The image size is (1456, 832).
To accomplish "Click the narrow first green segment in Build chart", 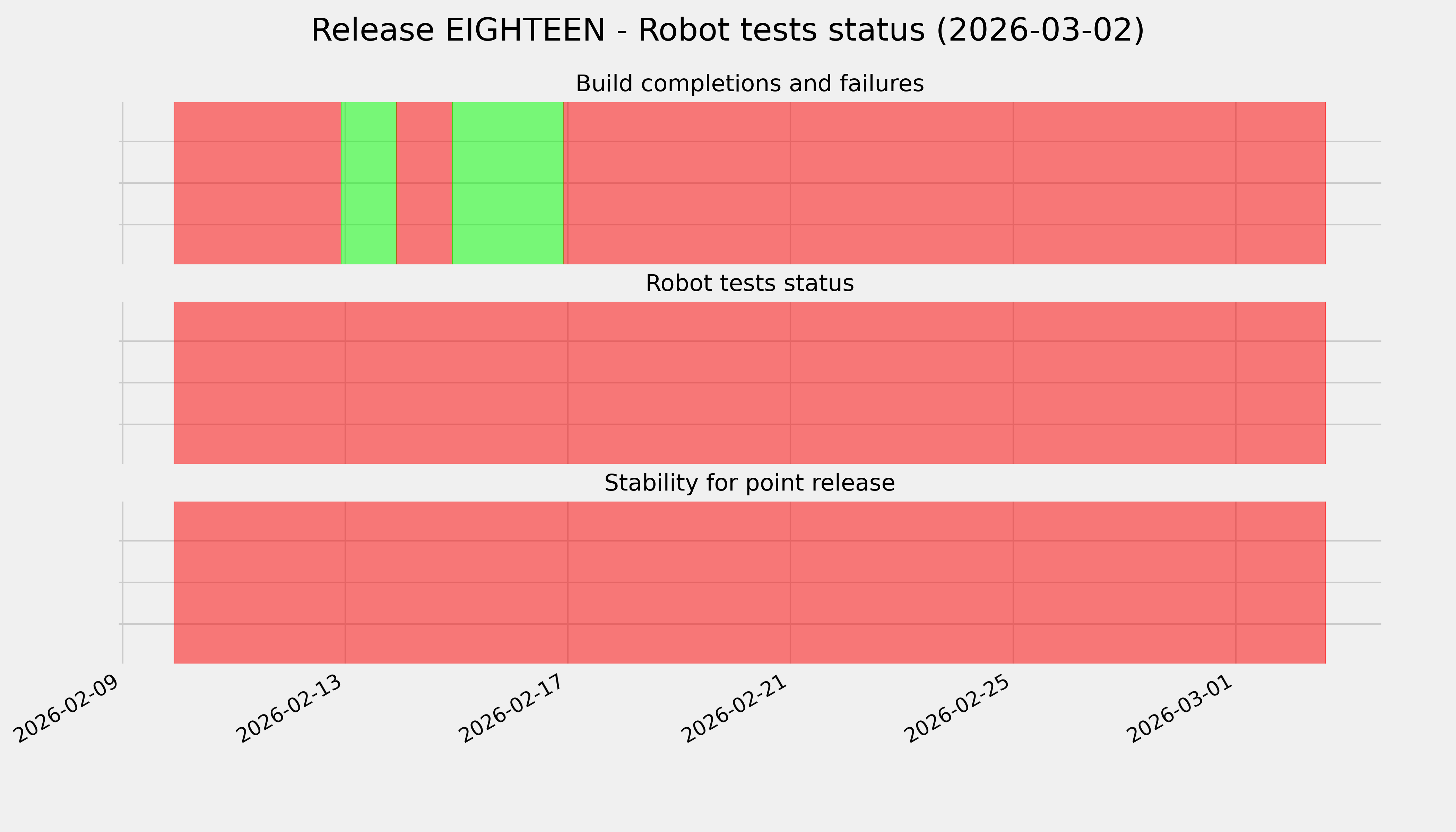I will click(x=369, y=183).
